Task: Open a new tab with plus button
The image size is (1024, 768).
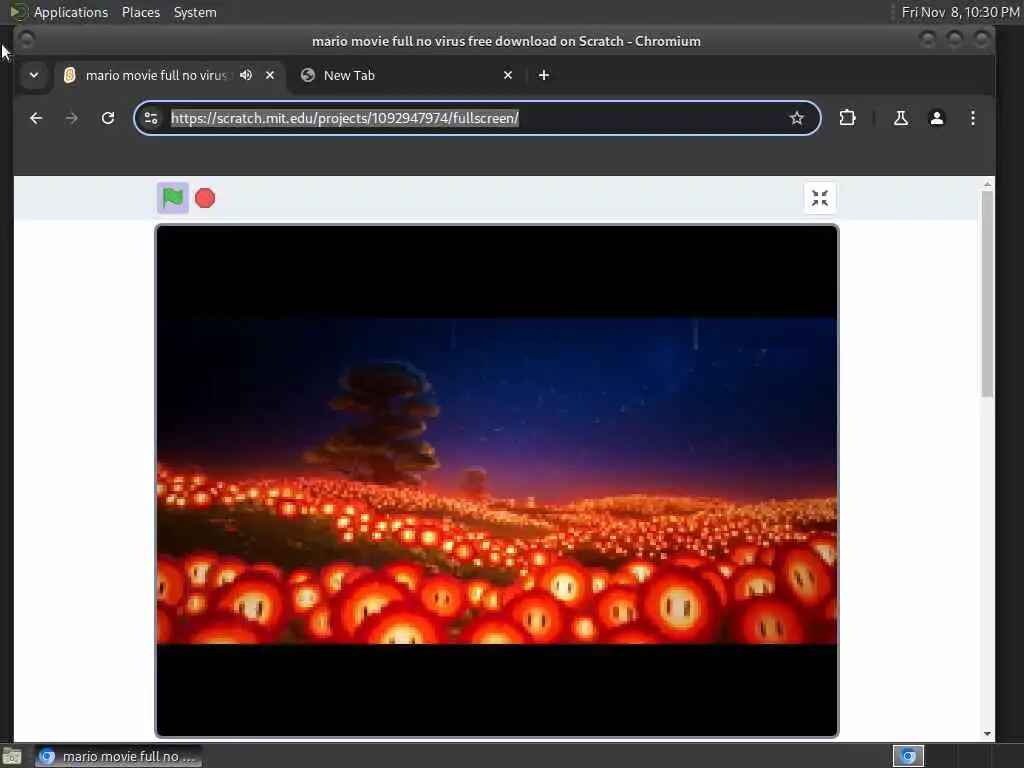Action: pos(543,75)
